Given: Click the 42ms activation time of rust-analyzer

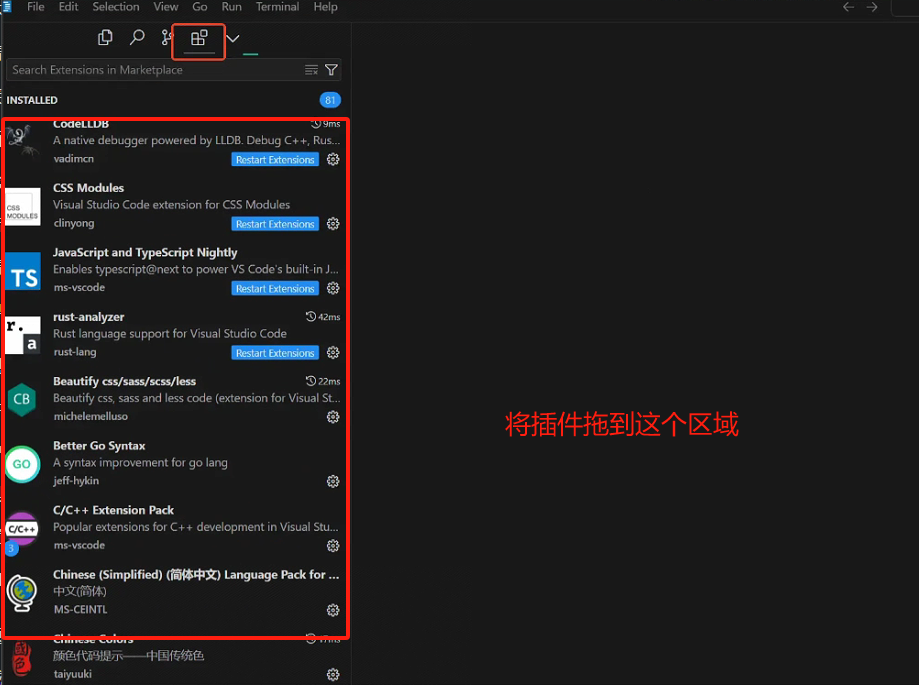Looking at the screenshot, I should [x=323, y=317].
